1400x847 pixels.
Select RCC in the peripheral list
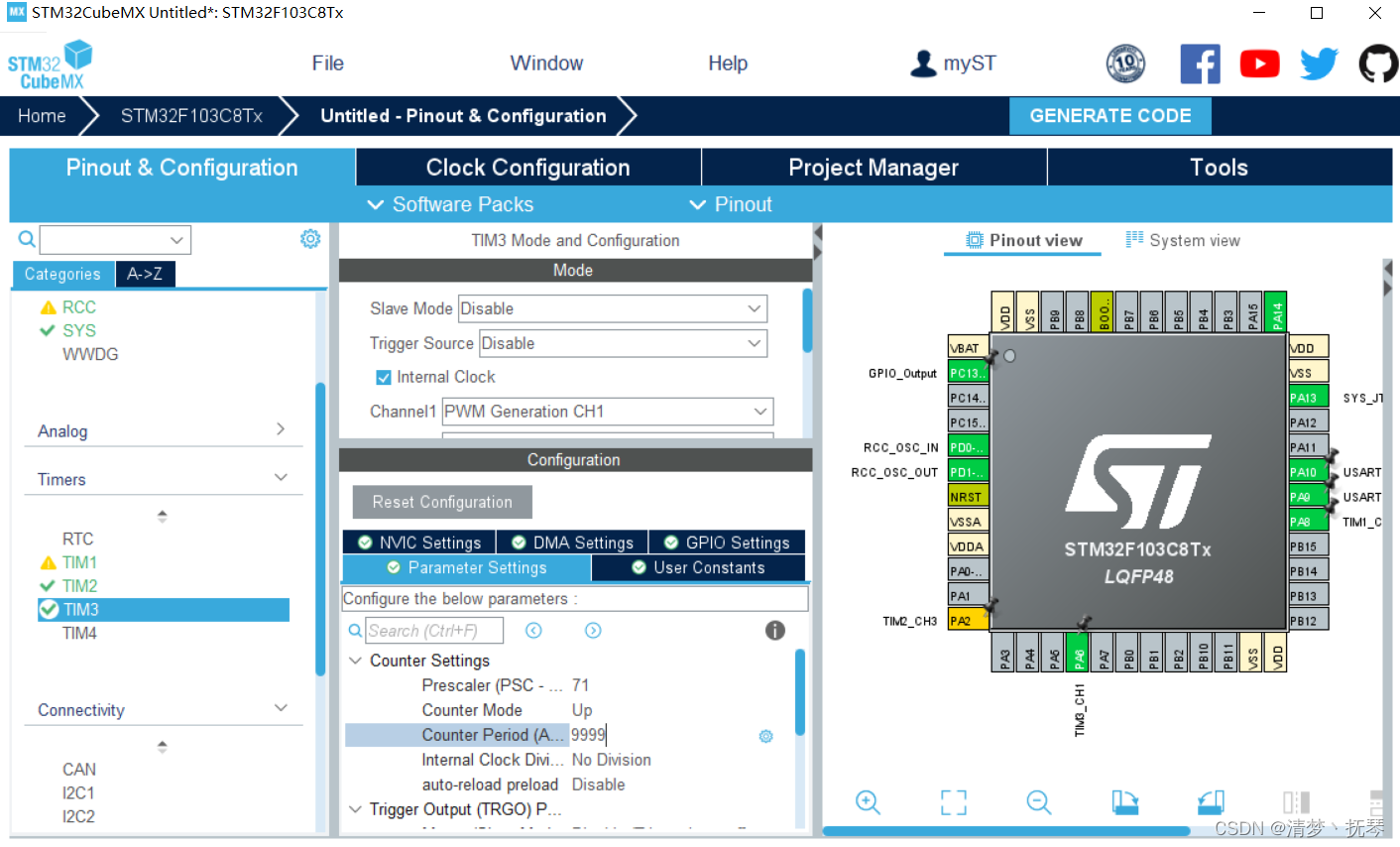click(x=78, y=307)
